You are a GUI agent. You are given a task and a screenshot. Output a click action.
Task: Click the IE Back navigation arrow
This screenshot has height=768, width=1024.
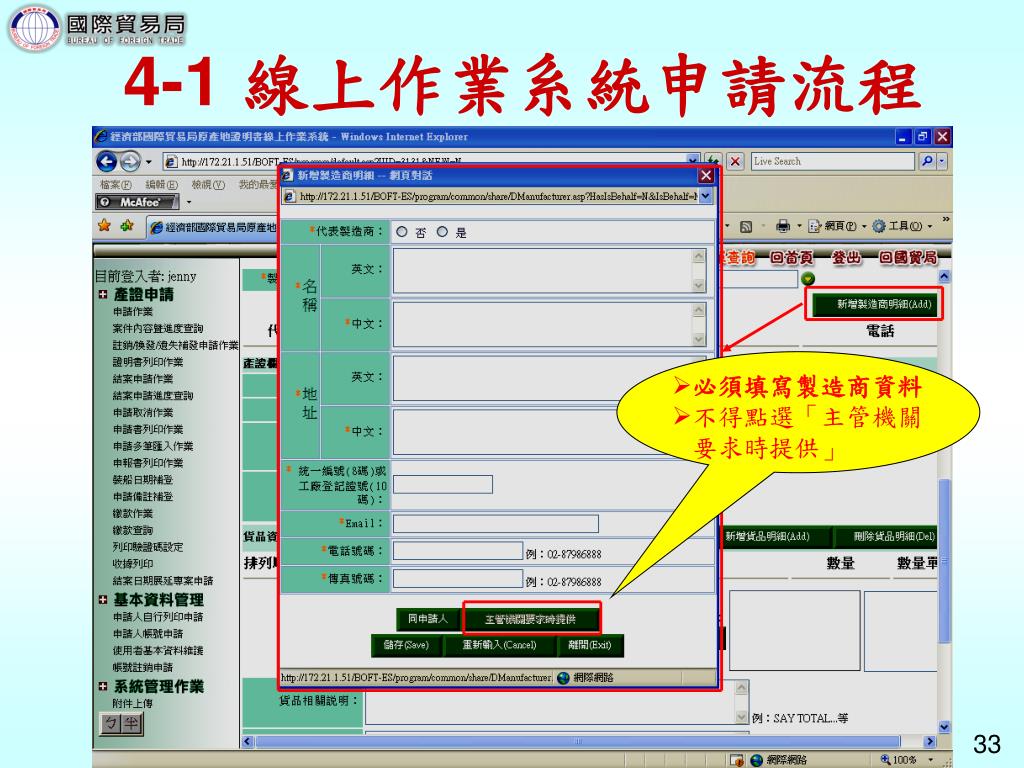click(x=106, y=161)
